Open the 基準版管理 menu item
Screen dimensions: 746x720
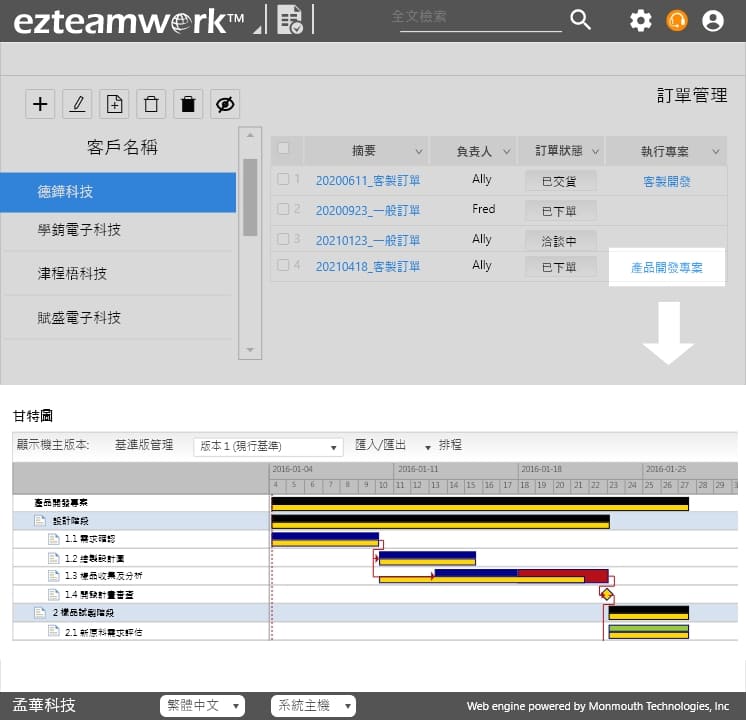point(144,445)
